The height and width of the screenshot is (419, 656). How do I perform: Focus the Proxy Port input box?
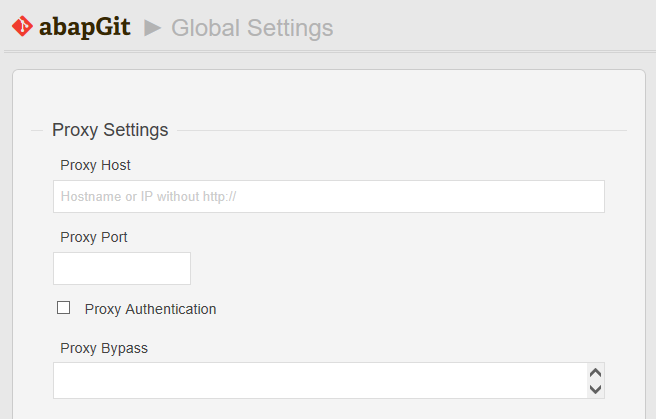tap(122, 268)
